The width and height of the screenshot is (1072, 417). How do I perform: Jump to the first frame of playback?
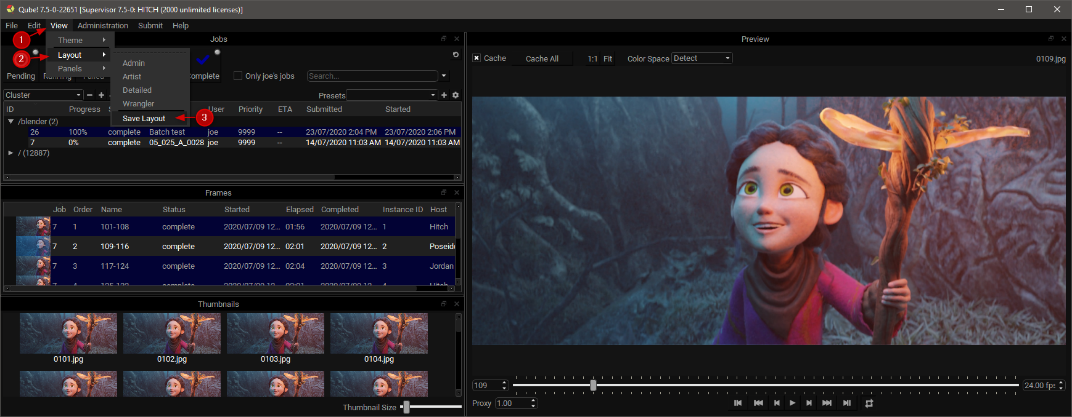(x=737, y=403)
